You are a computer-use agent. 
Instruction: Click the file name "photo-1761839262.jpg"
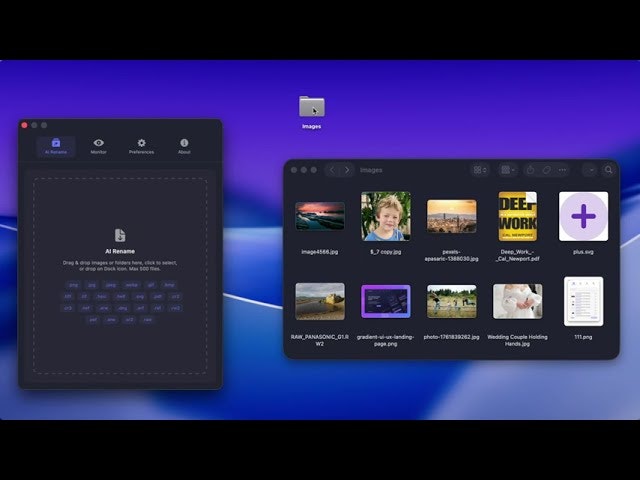click(451, 337)
